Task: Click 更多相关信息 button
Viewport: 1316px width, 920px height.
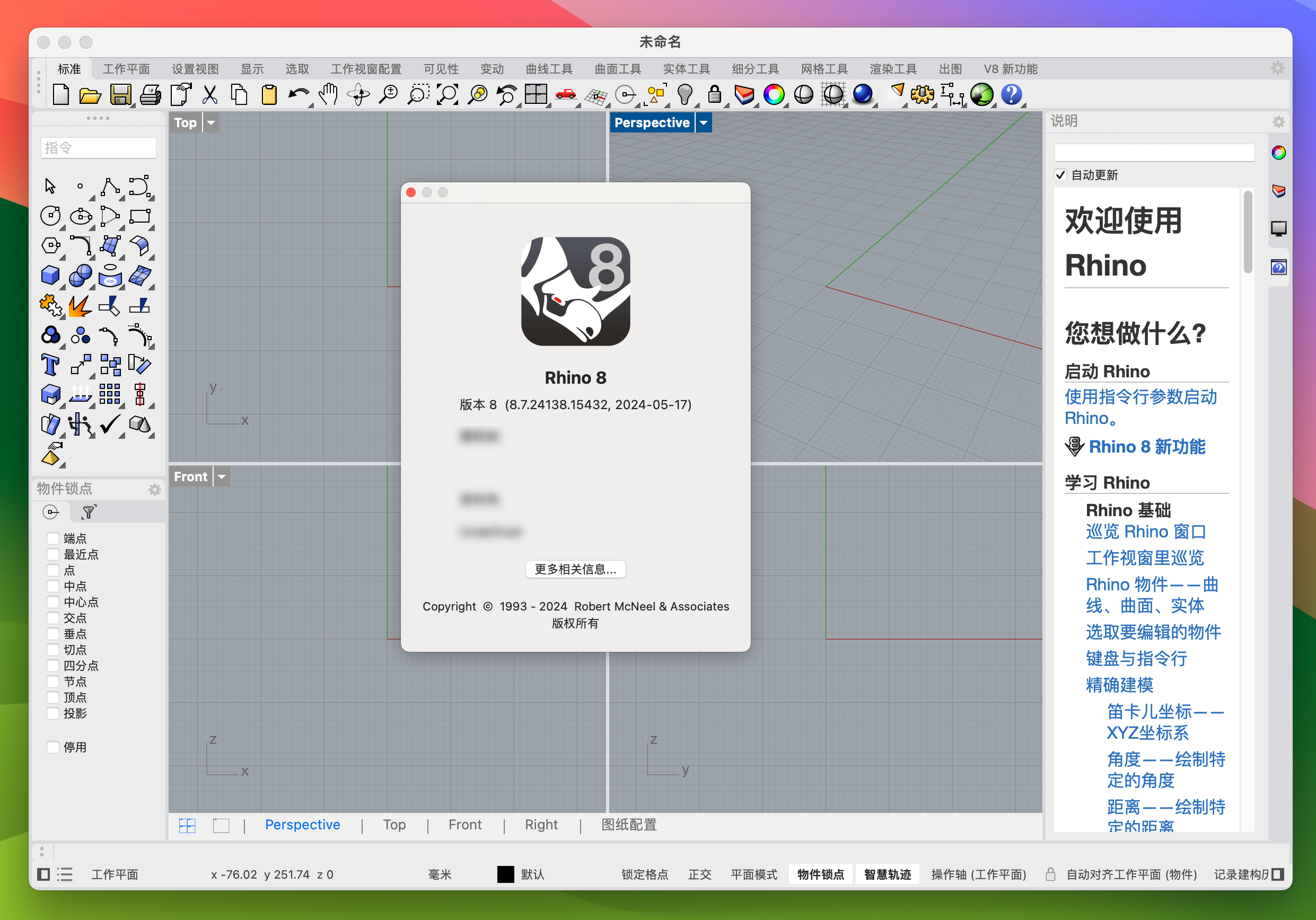Action: coord(576,570)
